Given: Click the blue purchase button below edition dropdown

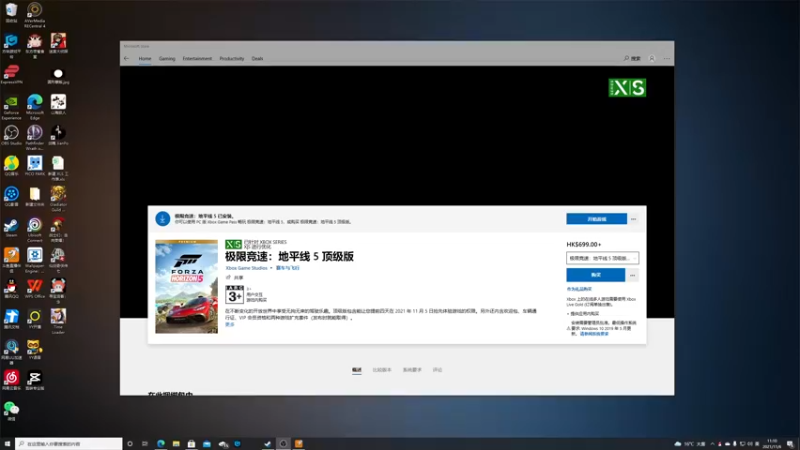Looking at the screenshot, I should [x=595, y=275].
